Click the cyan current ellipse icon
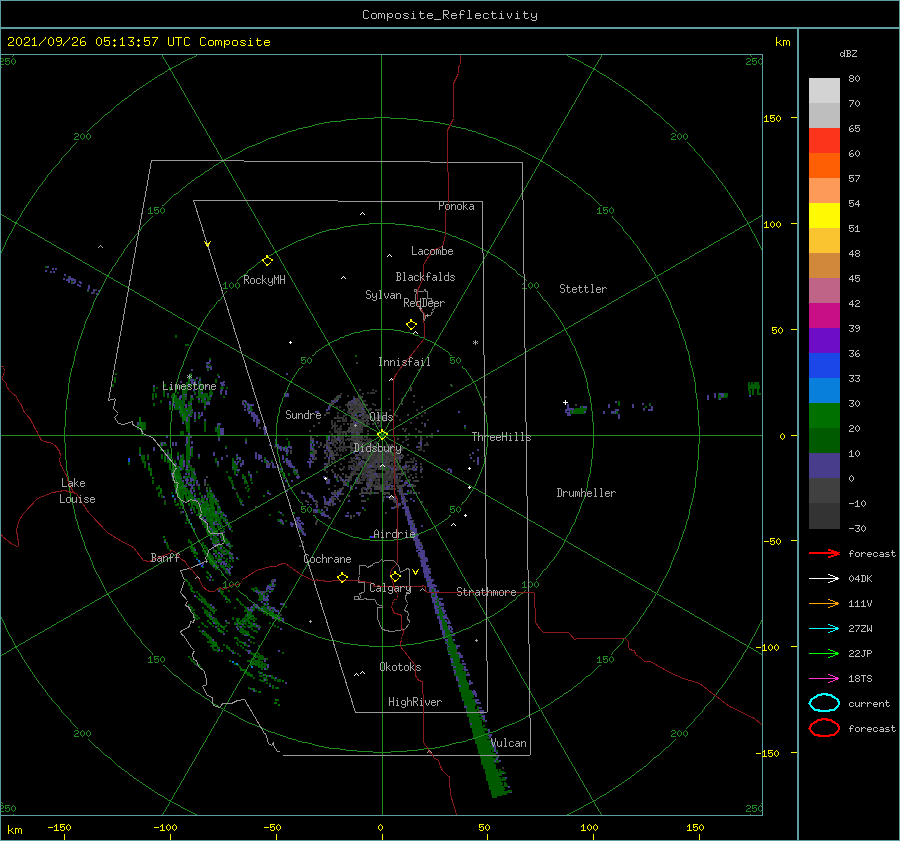The height and width of the screenshot is (841, 900). [824, 703]
